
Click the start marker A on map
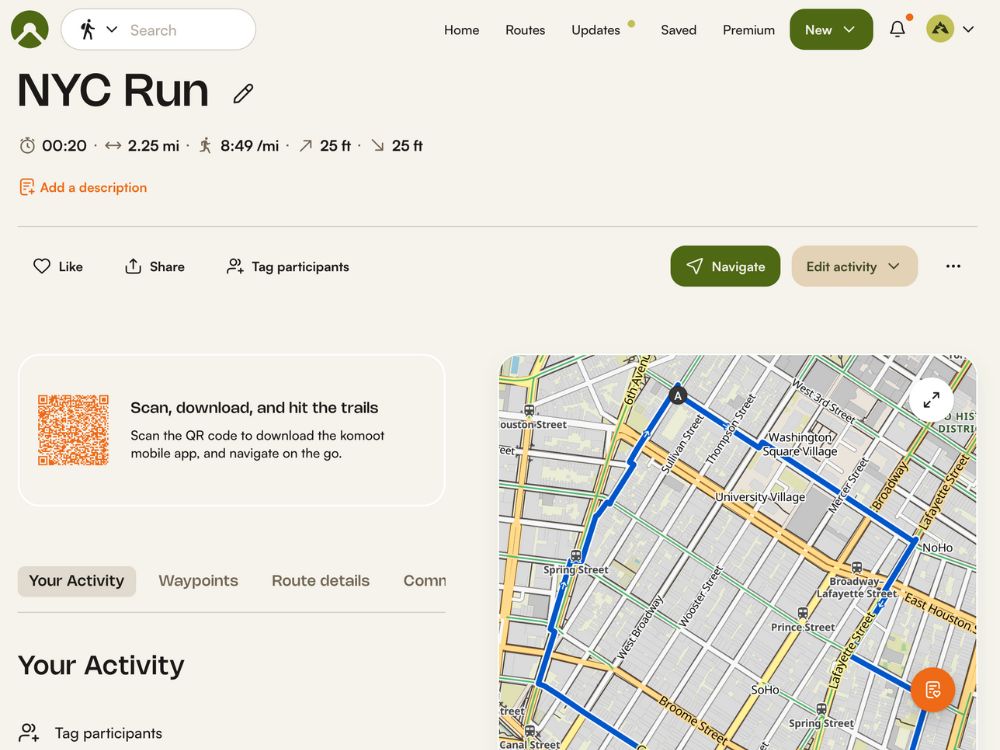point(678,396)
